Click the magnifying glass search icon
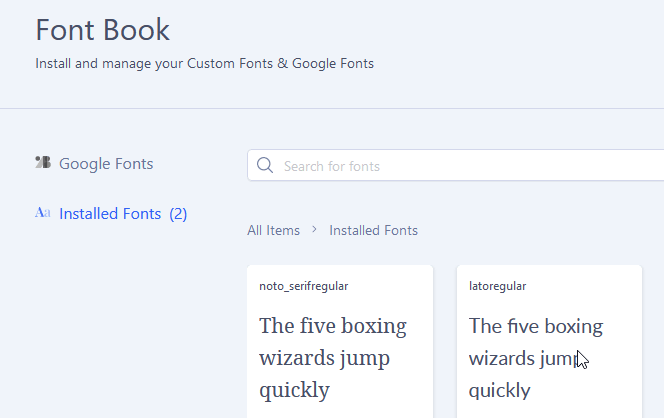Image resolution: width=664 pixels, height=418 pixels. click(x=265, y=166)
